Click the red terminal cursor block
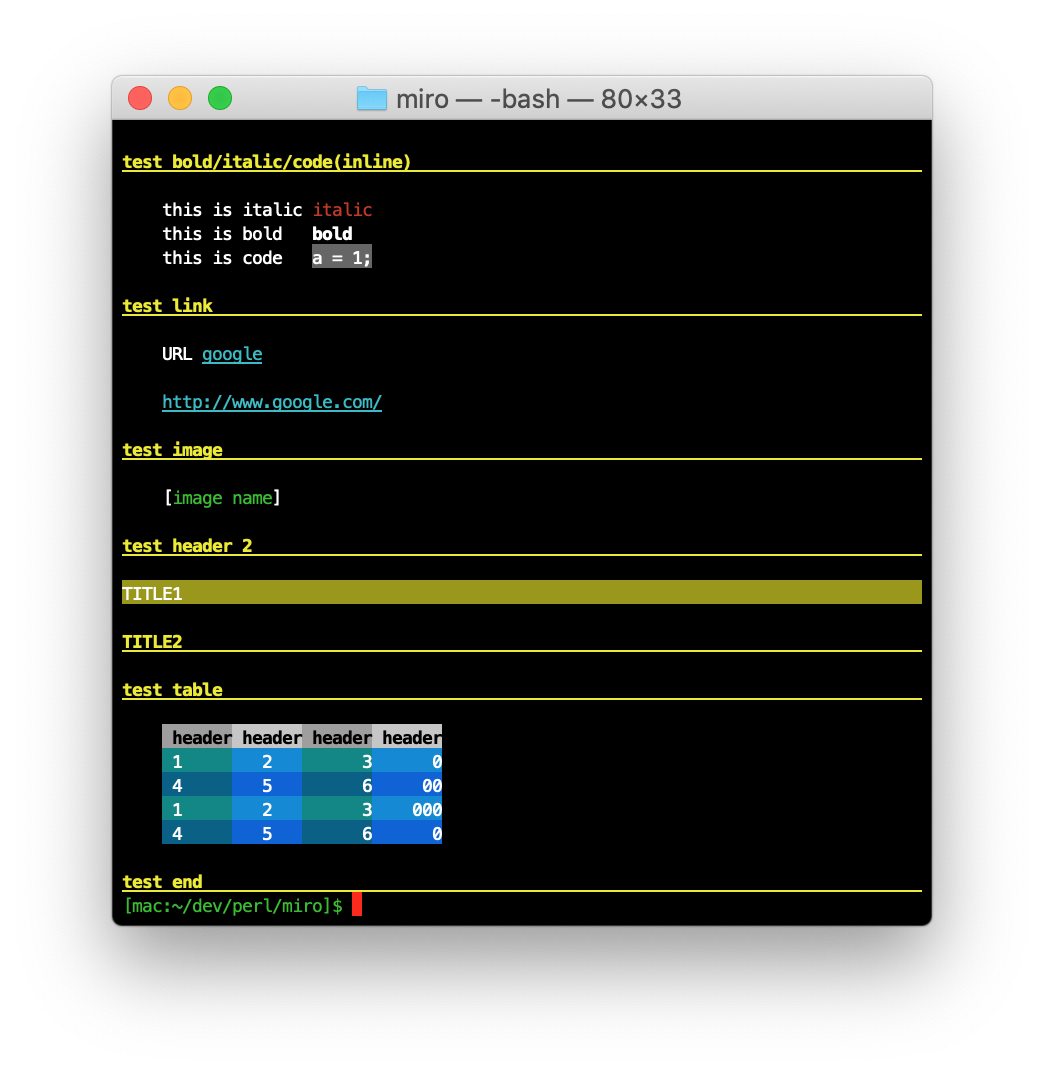 coord(357,904)
